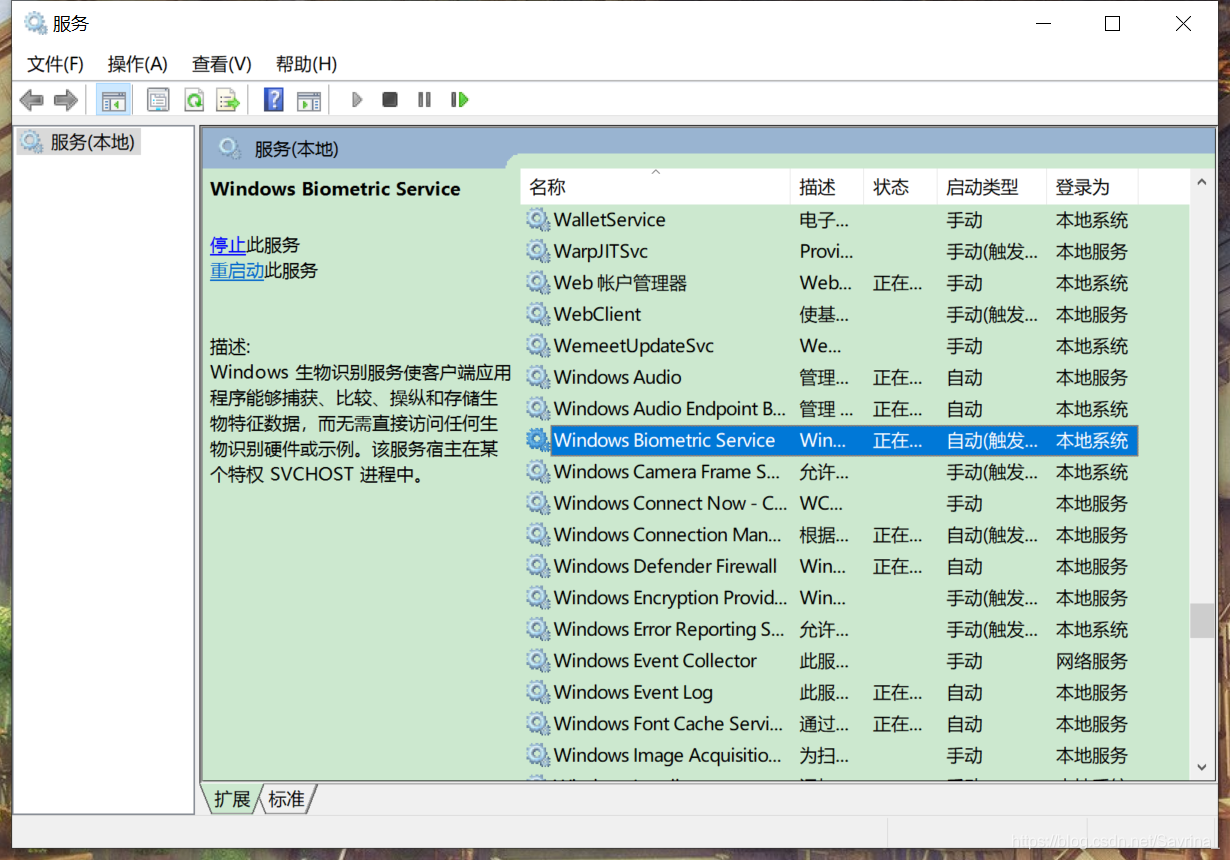Click the gear icon in 服务(本地) panel header
Screen dimensions: 1230x860
click(x=230, y=149)
